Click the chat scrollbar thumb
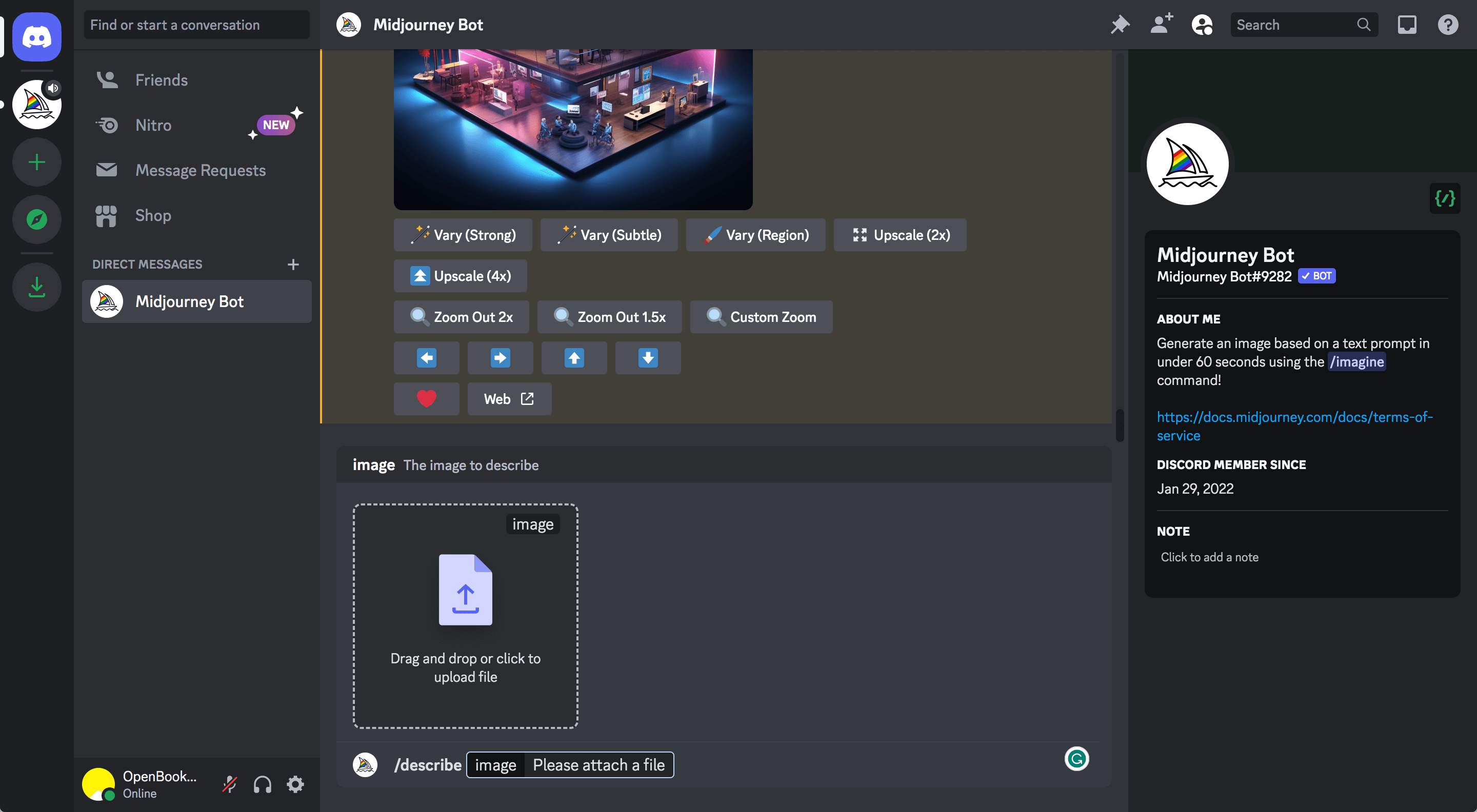This screenshot has width=1477, height=812. tap(1119, 424)
